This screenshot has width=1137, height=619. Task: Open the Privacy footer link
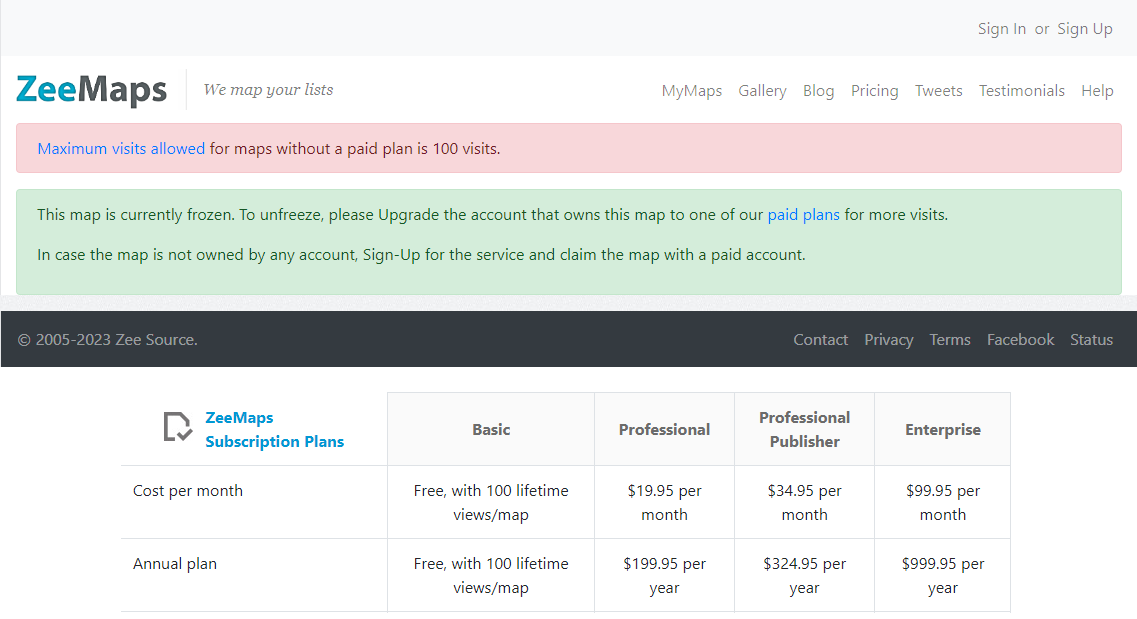tap(888, 339)
